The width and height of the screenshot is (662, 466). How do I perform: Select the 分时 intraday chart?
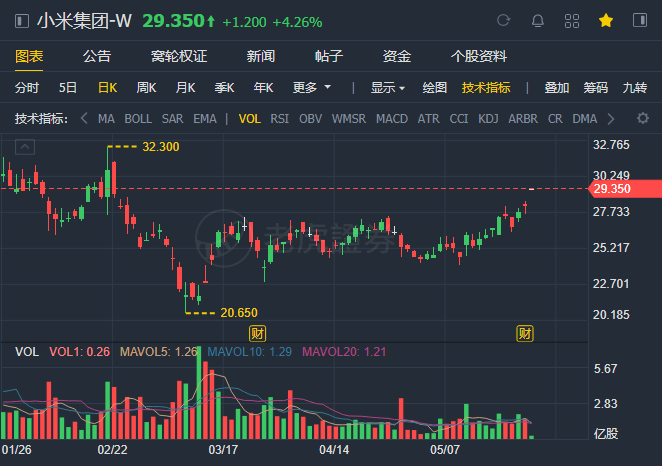click(x=27, y=88)
